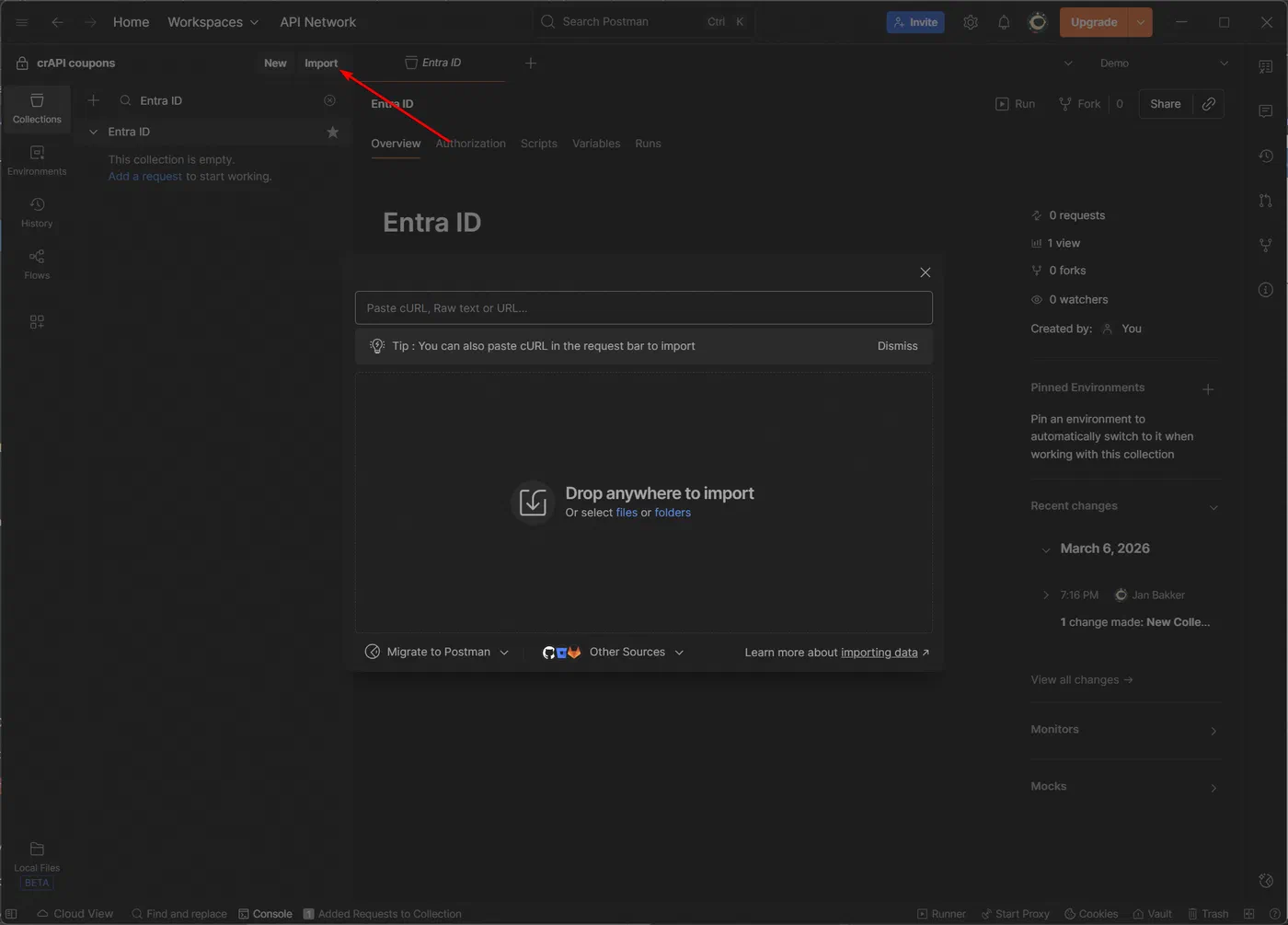Click the copy link icon beside Share
The width and height of the screenshot is (1288, 925).
pos(1209,104)
